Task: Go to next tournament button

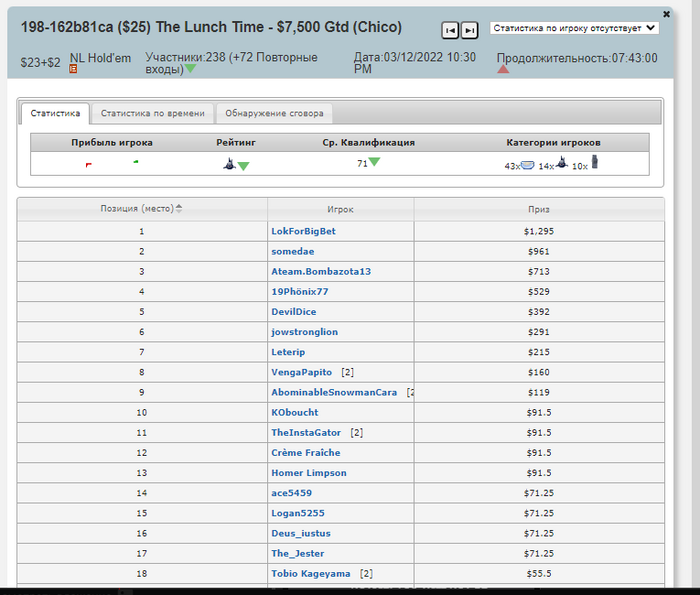Action: coord(469,30)
